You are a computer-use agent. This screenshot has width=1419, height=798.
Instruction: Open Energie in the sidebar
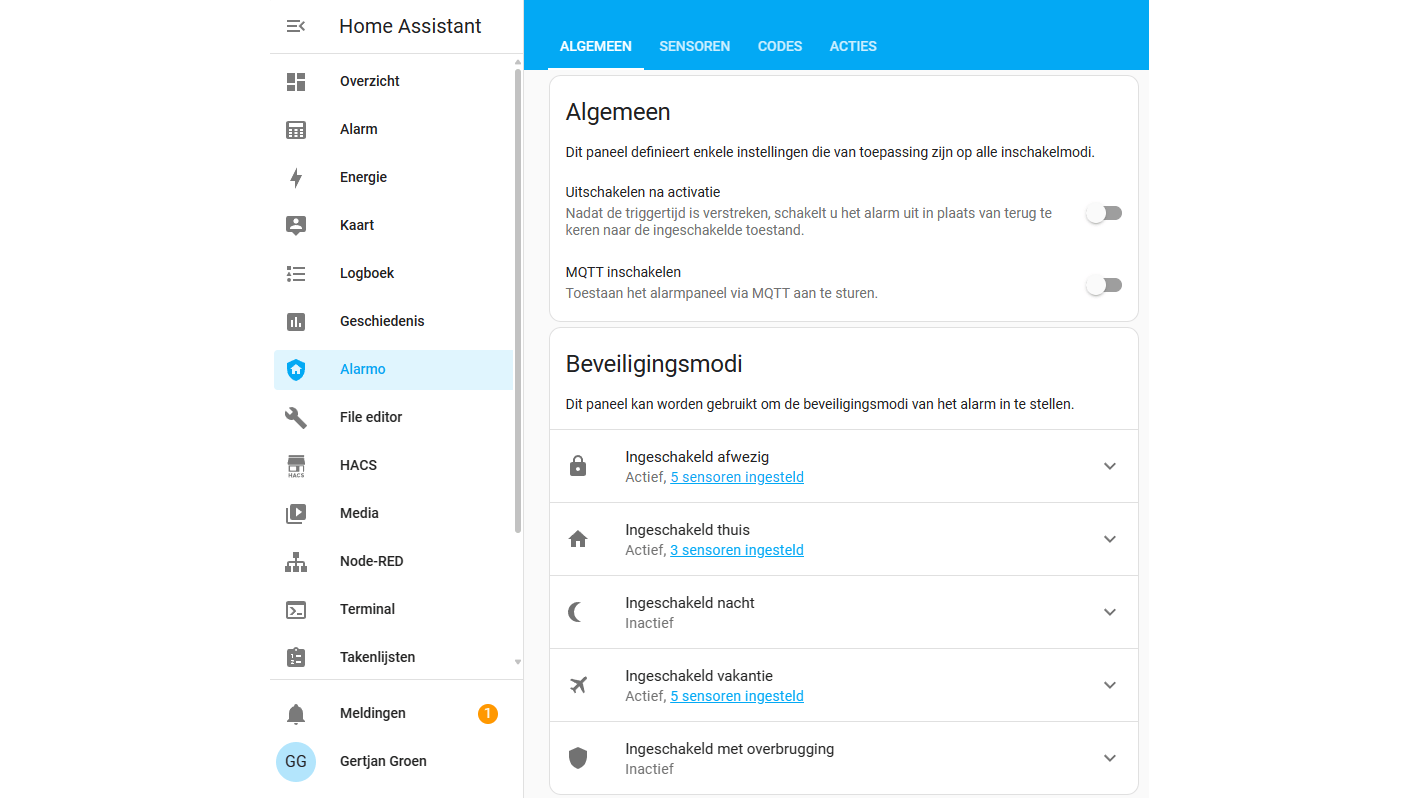[x=393, y=177]
